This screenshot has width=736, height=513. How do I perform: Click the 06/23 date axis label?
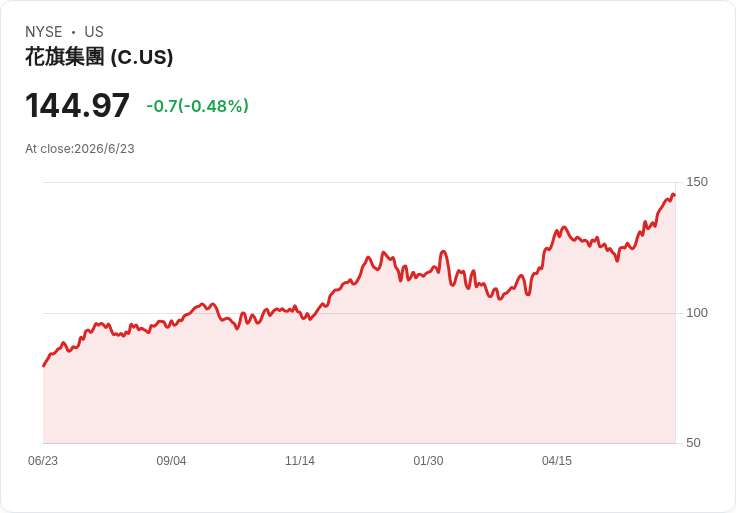43,461
